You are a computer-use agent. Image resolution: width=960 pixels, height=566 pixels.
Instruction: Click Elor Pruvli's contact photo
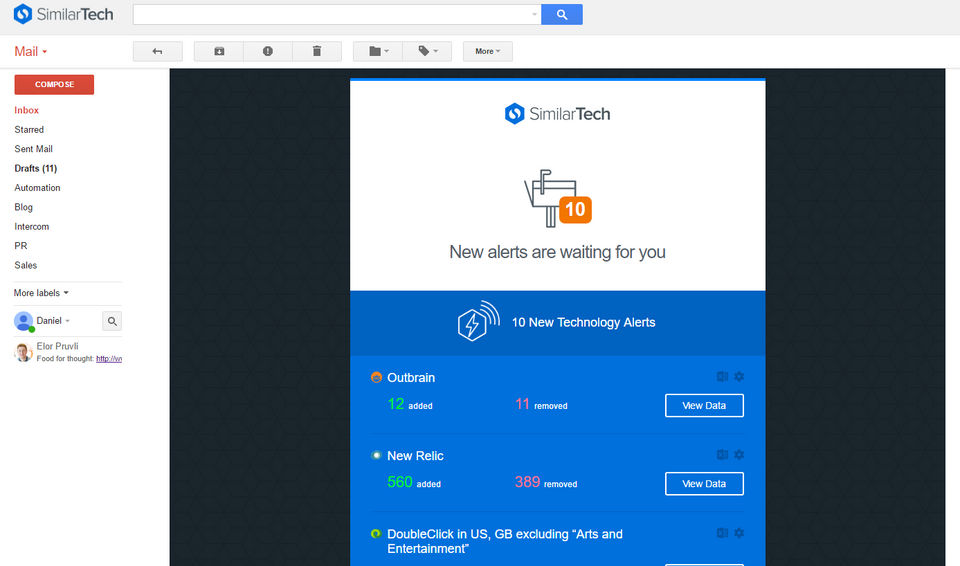[x=23, y=352]
